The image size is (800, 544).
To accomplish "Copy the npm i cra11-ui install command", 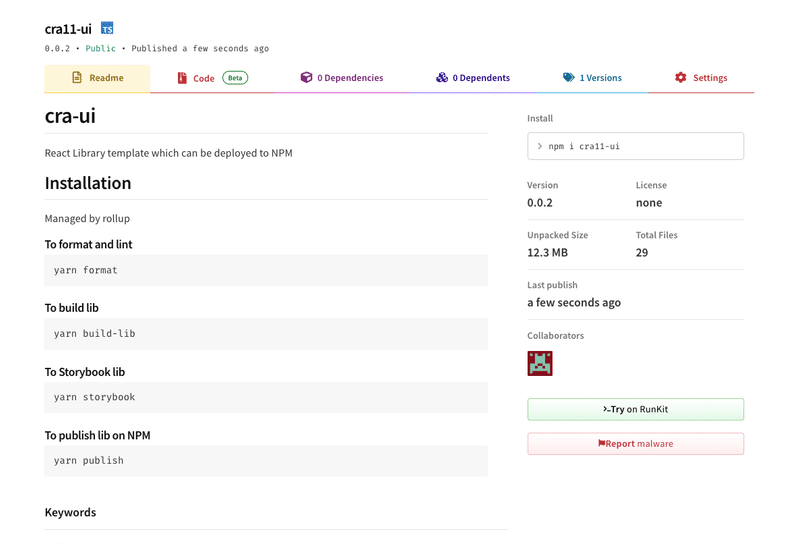I will 635,146.
